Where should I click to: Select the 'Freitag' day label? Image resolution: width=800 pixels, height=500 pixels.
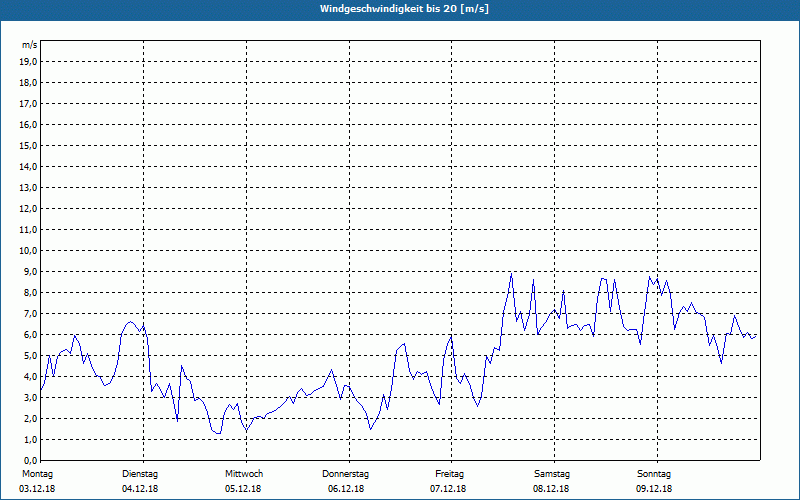tap(449, 474)
